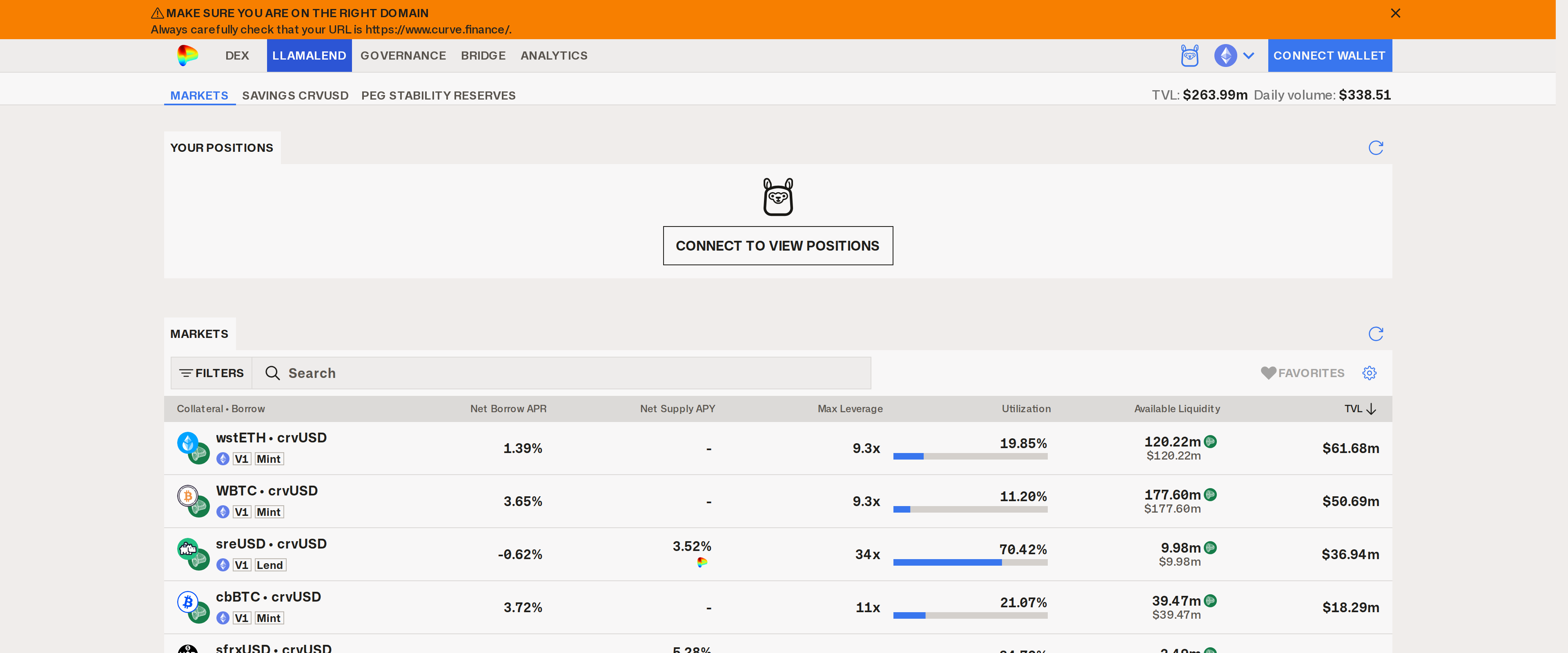Click the $61.68m TVL value
The image size is (1568, 653).
pyautogui.click(x=1350, y=449)
